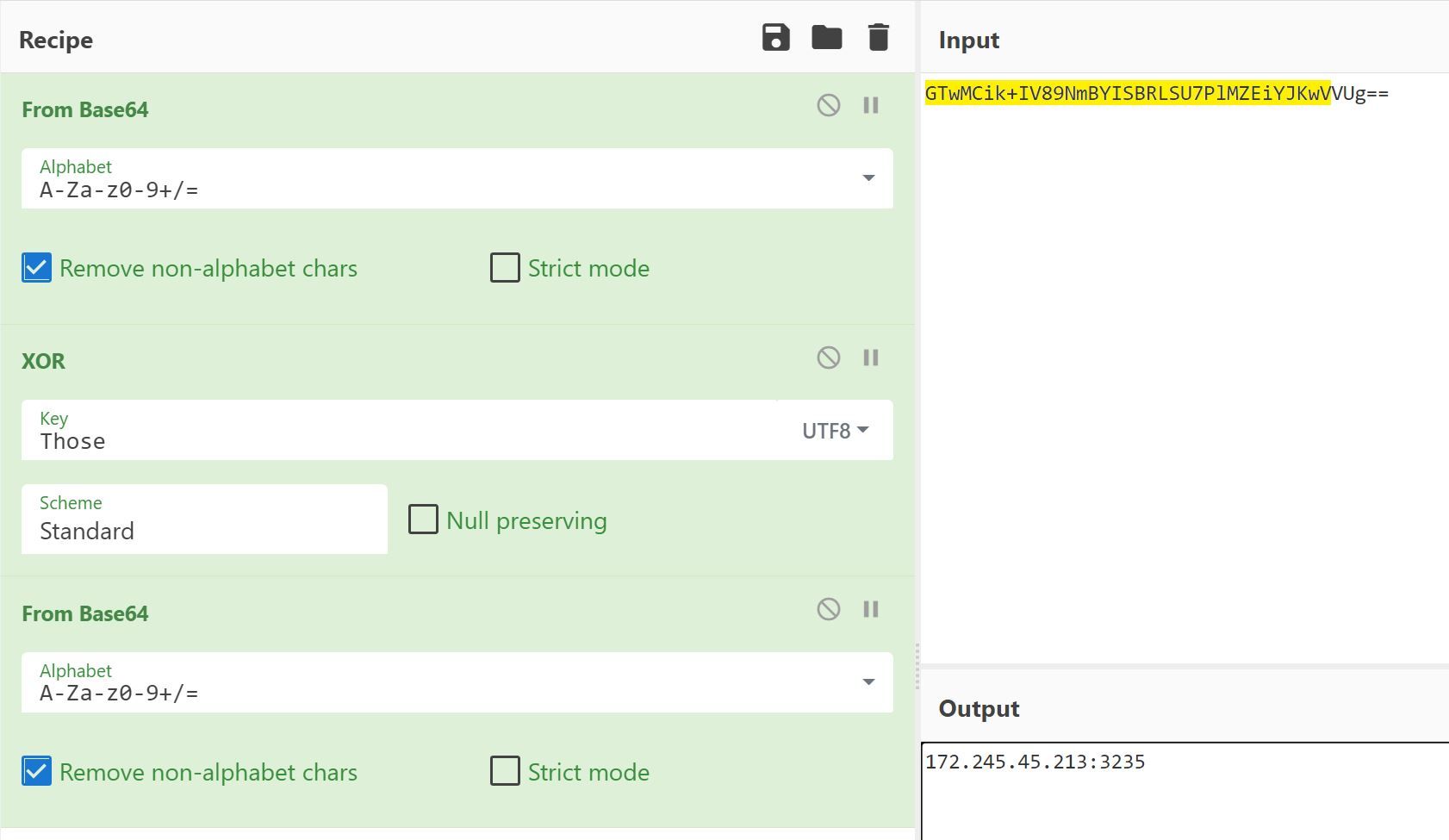
Task: Expand the first From Base64 Alphabet dropdown
Action: click(x=868, y=178)
